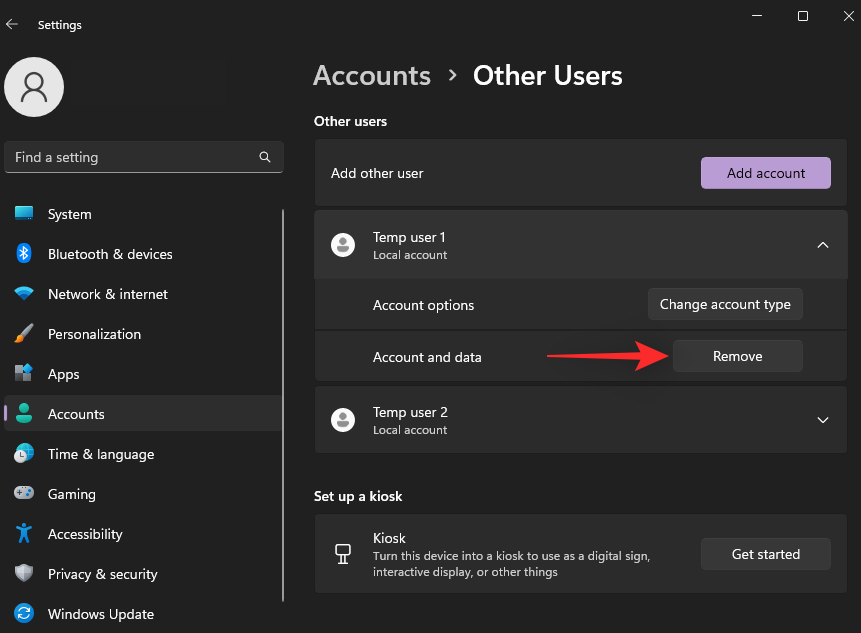Image resolution: width=861 pixels, height=633 pixels.
Task: Click the Add other user label
Action: [x=377, y=173]
